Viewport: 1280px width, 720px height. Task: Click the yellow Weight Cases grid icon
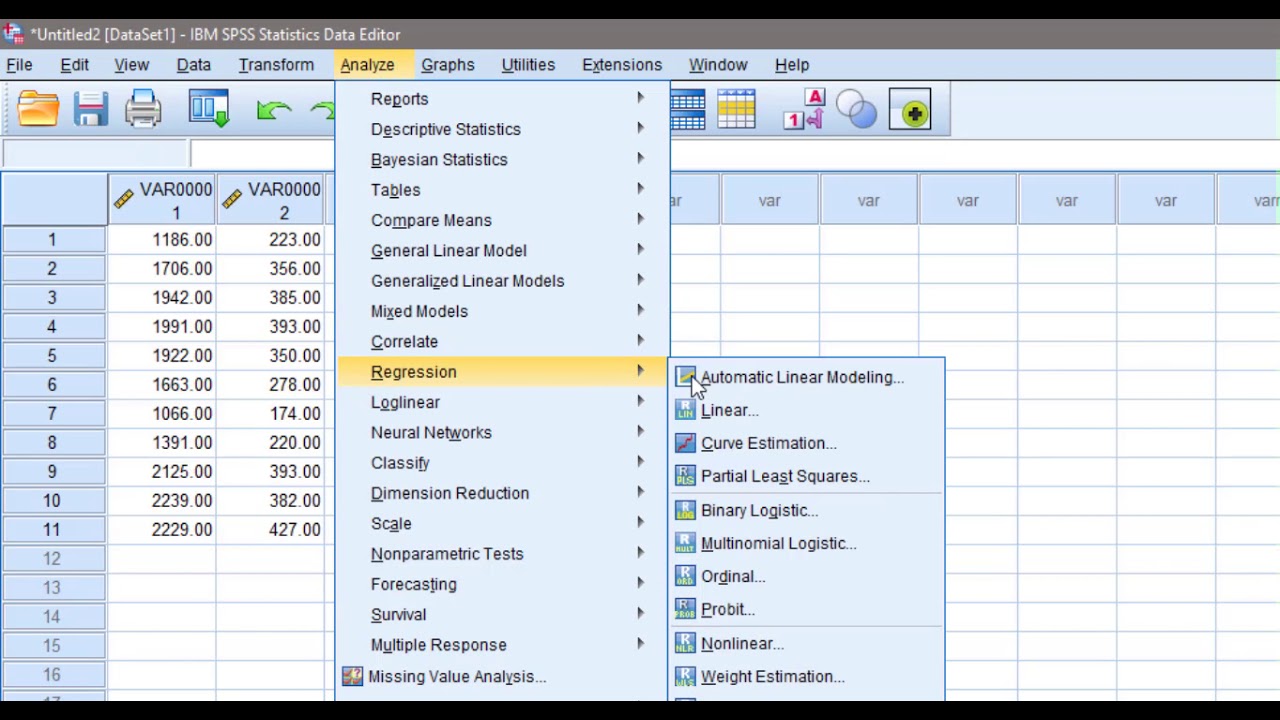point(736,110)
